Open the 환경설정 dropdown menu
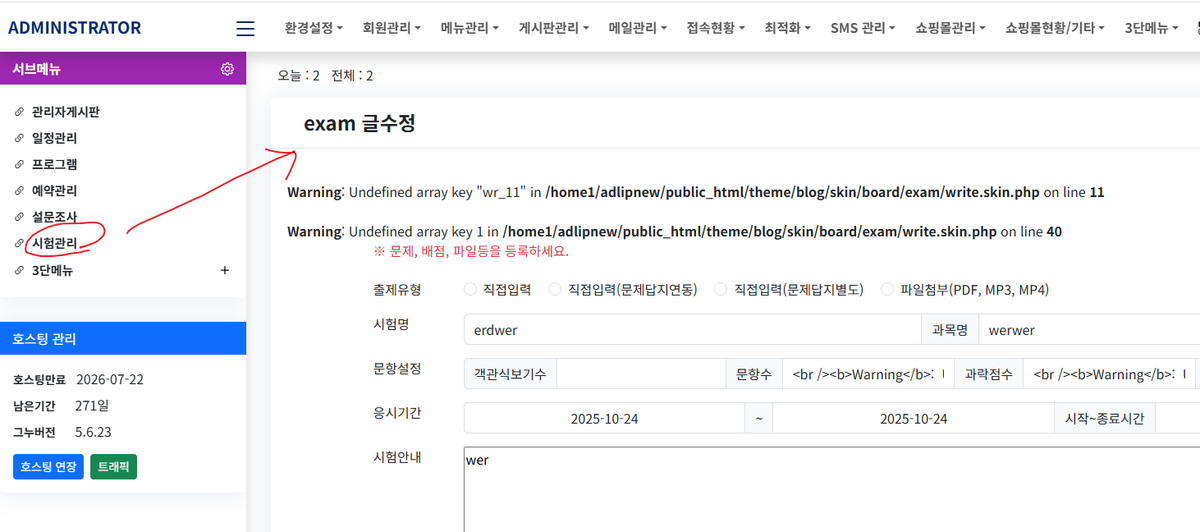The height and width of the screenshot is (532, 1200). (313, 28)
